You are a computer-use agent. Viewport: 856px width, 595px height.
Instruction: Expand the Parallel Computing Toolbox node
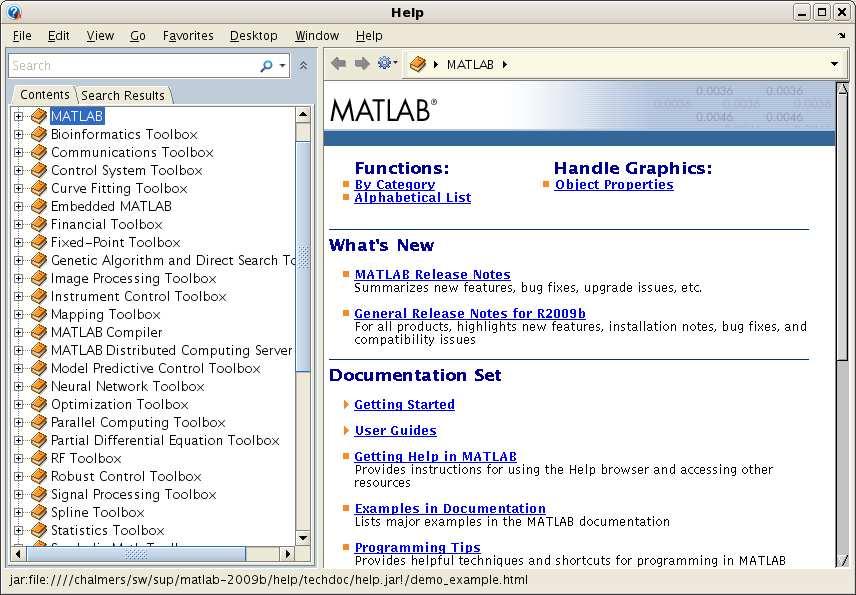19,423
